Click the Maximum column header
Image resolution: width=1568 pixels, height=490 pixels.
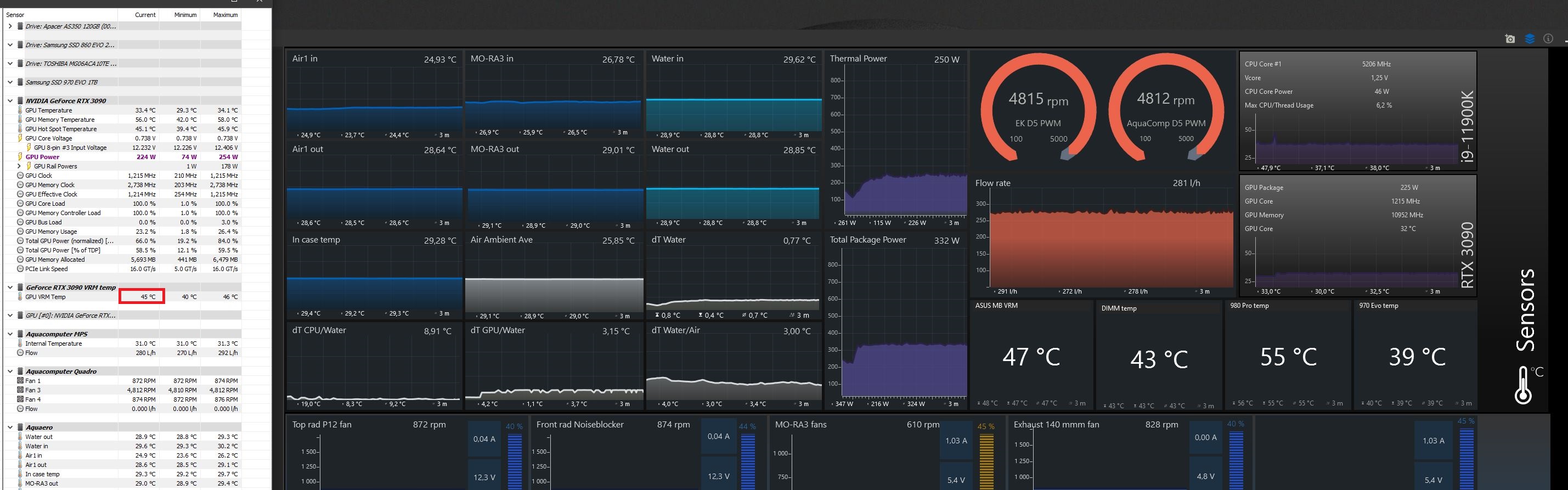point(225,15)
